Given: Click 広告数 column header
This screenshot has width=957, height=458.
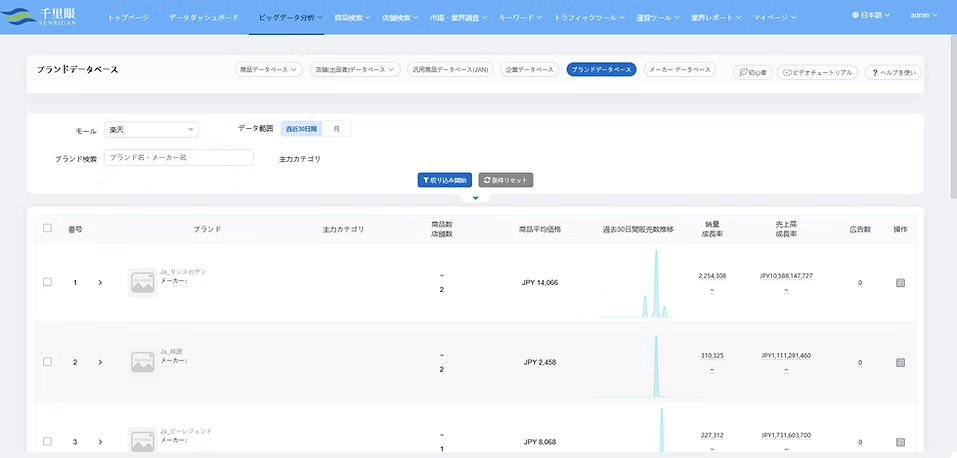Looking at the screenshot, I should click(859, 229).
